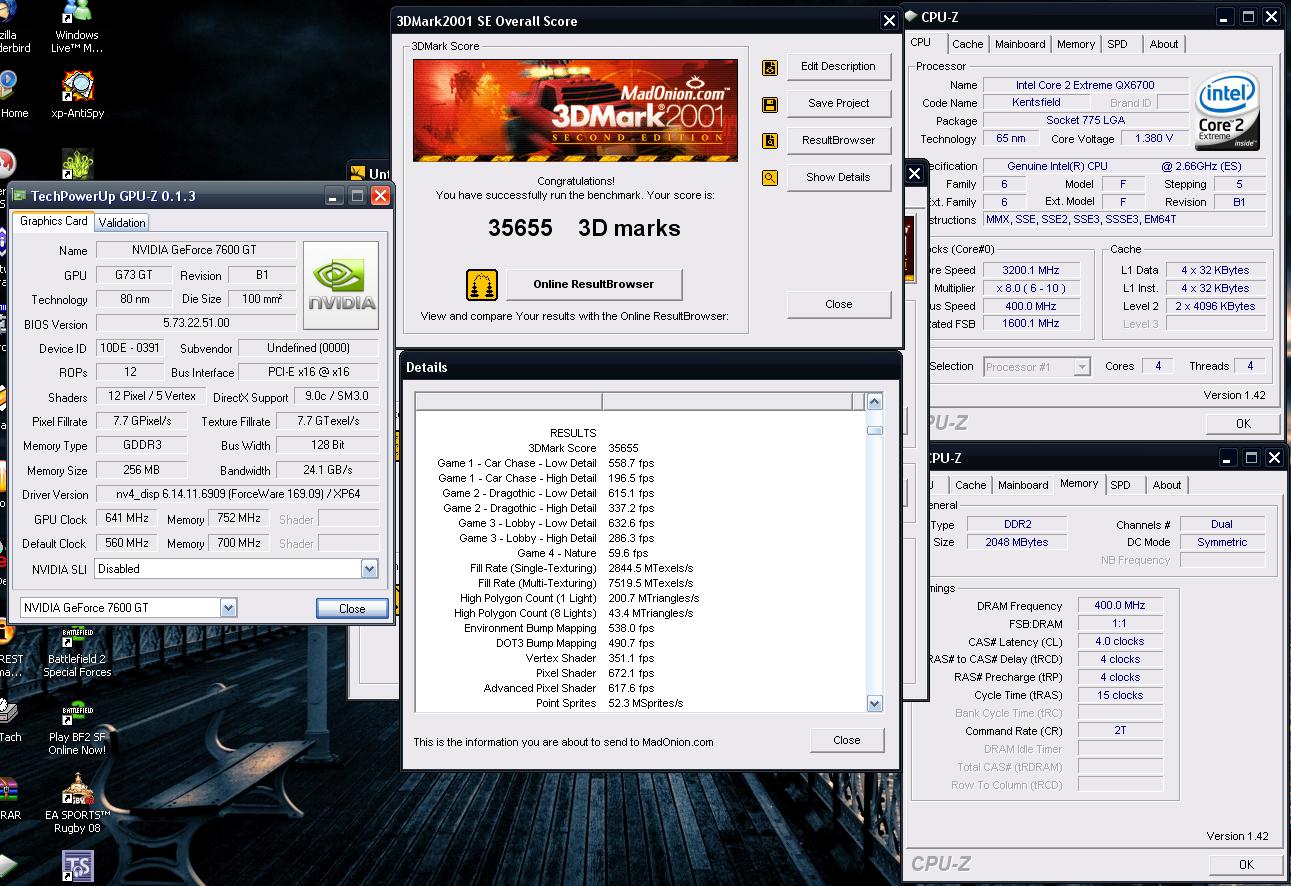Click the Channels # Dual value in CPU-Z
This screenshot has height=886, width=1291.
pyautogui.click(x=1222, y=524)
